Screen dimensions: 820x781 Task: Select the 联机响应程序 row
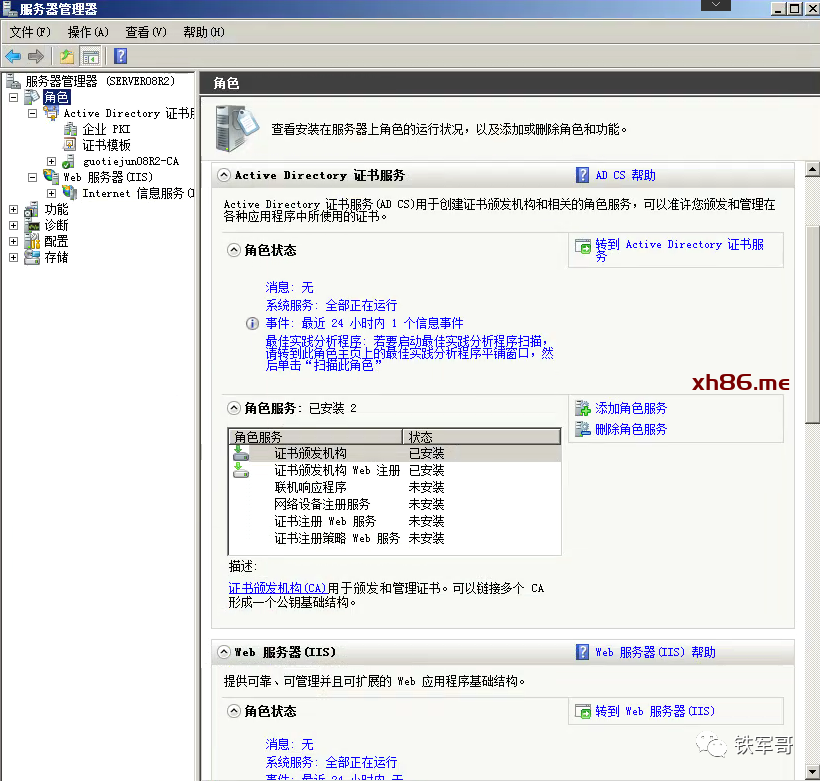coord(395,488)
